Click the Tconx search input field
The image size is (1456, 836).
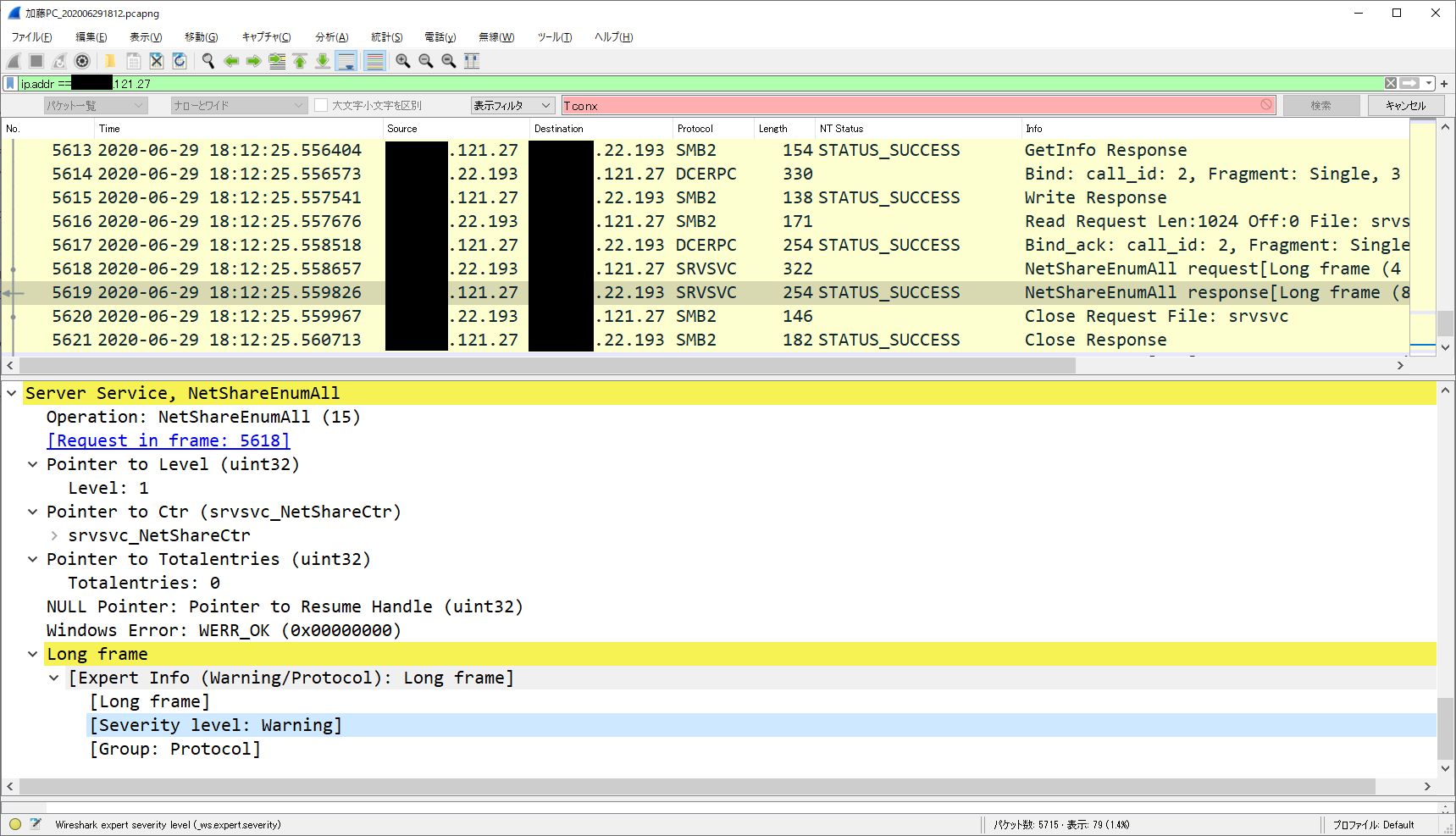point(918,105)
